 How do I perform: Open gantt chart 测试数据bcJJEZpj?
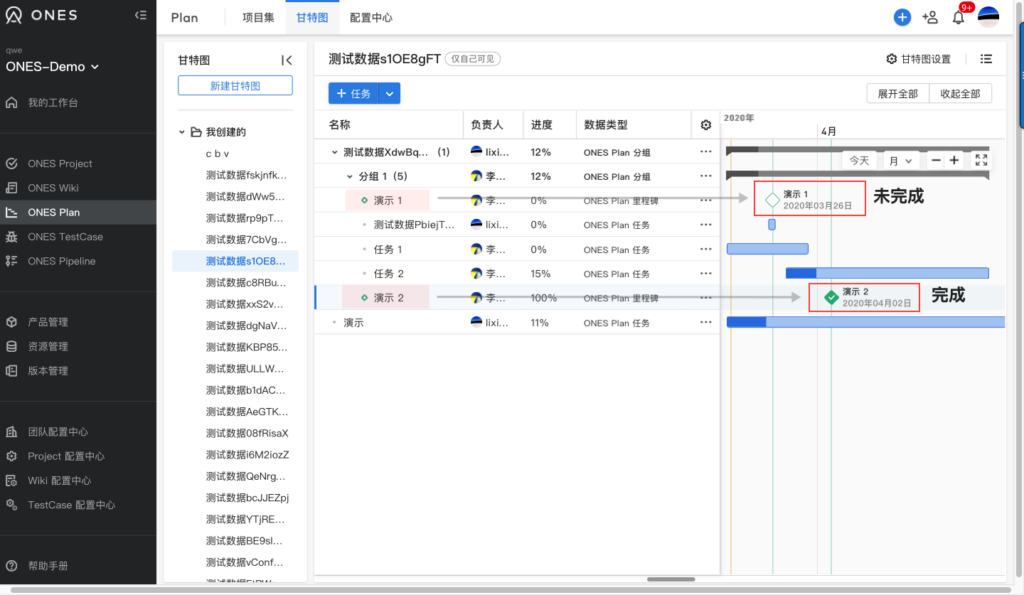coord(247,498)
